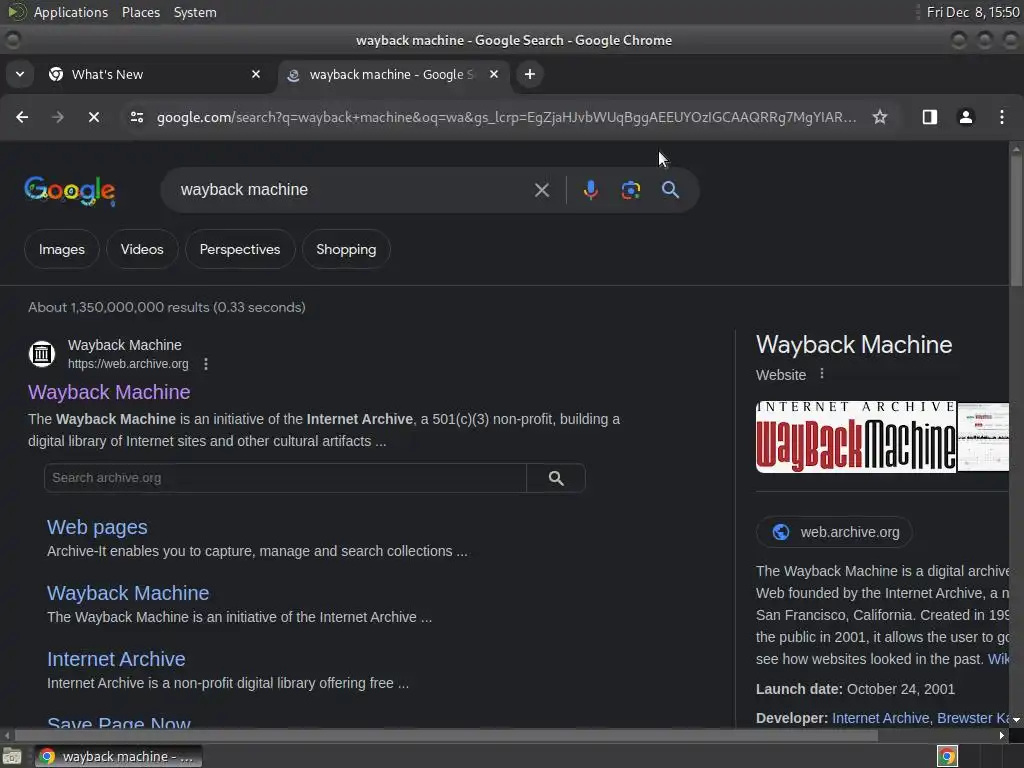Bookmark this page with the star

point(880,117)
